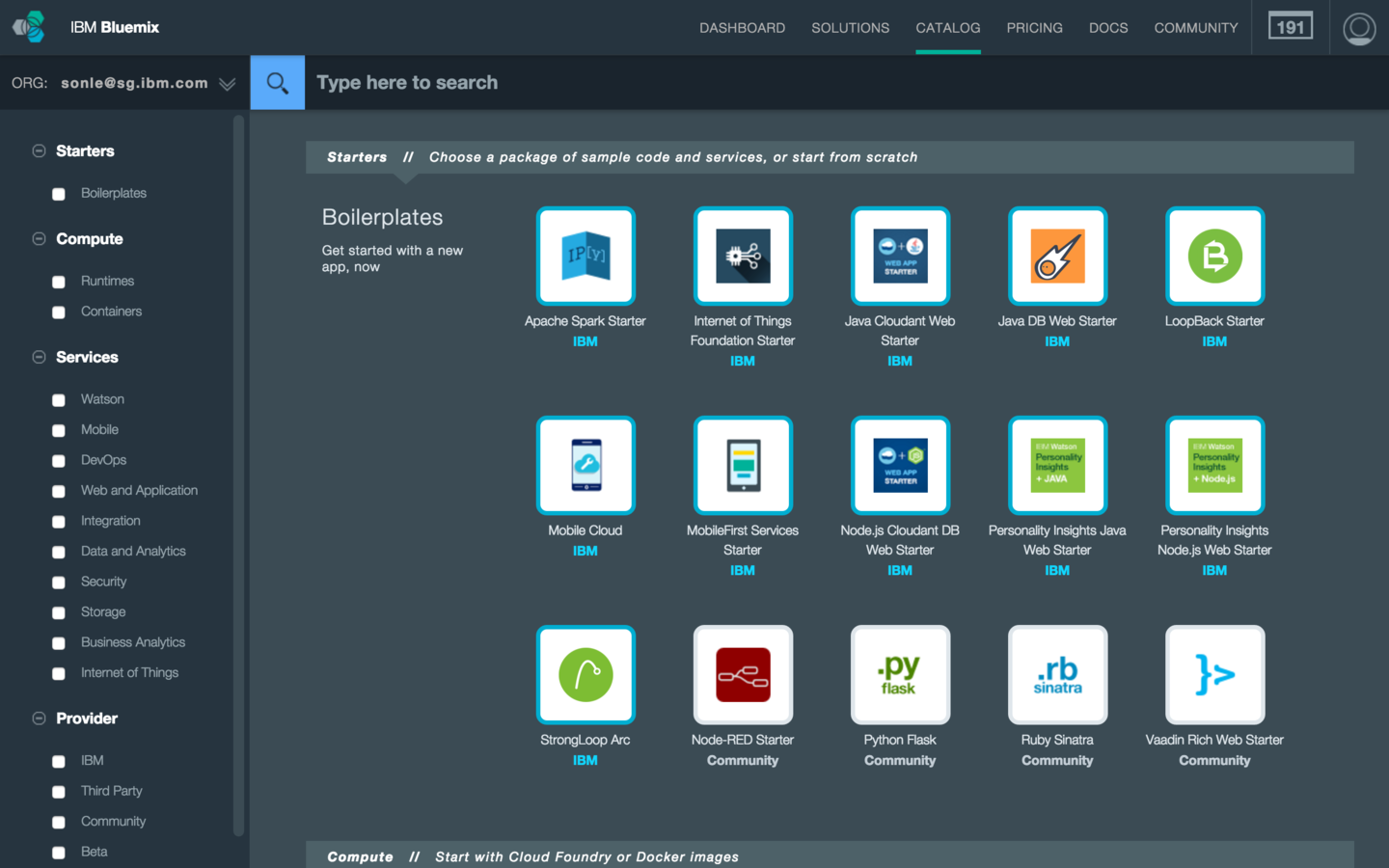The image size is (1389, 868).
Task: Tick the Boilerplates filter checkbox
Action: click(59, 194)
